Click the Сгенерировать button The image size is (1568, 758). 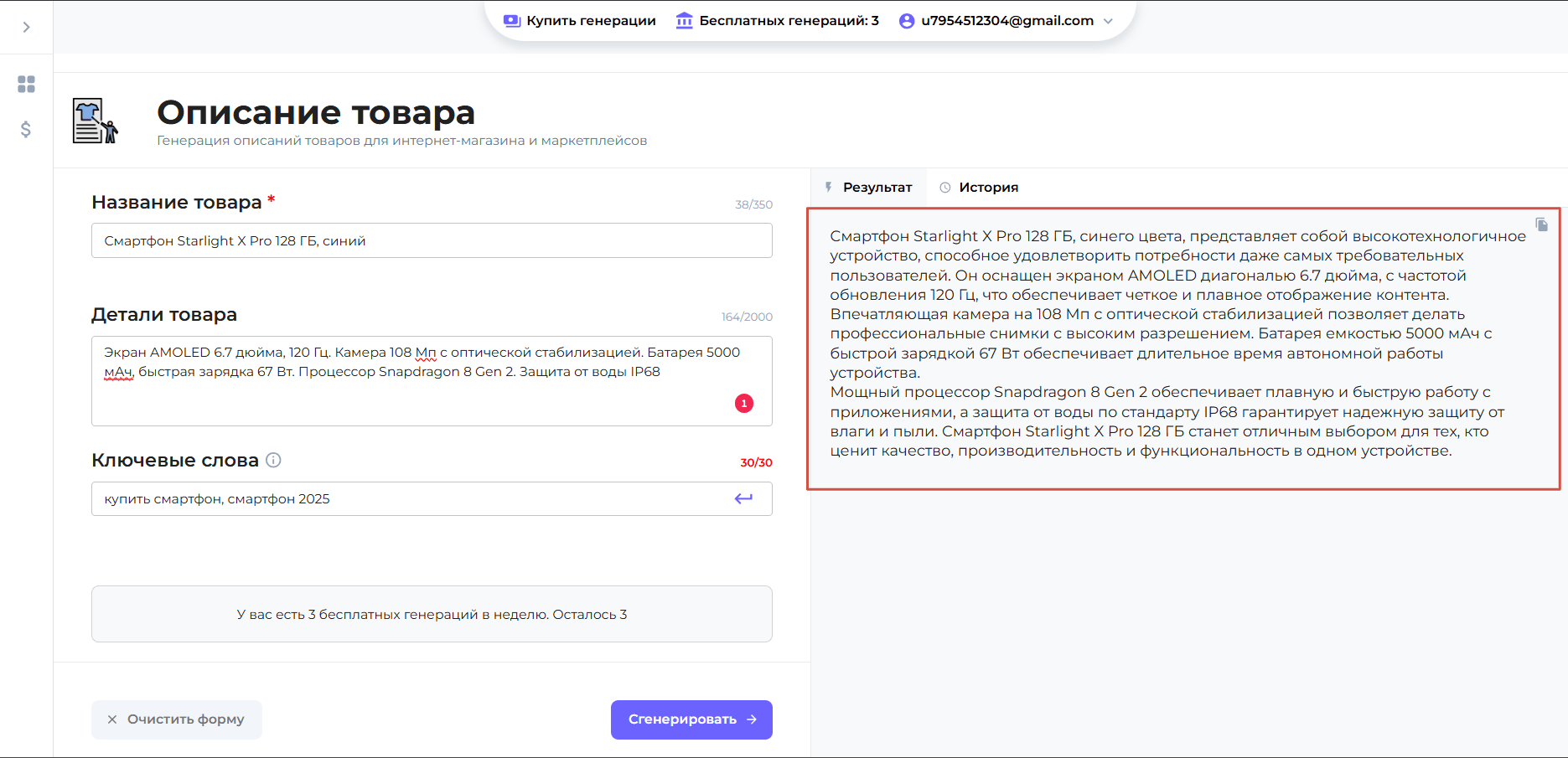coord(691,719)
